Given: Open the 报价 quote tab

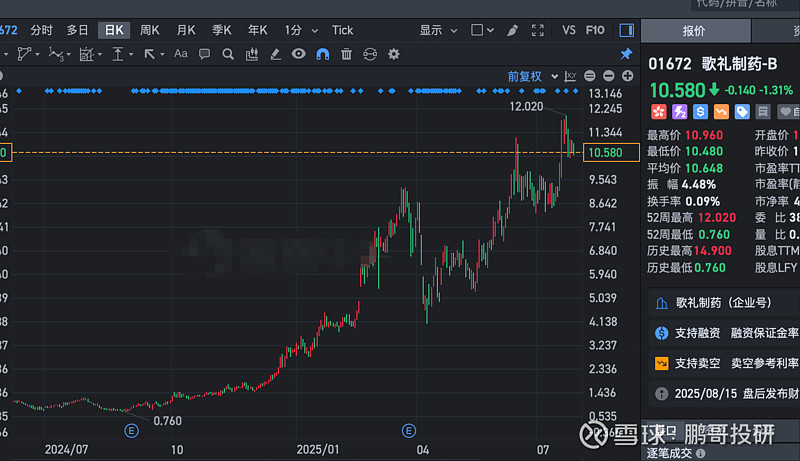Looking at the screenshot, I should [695, 31].
